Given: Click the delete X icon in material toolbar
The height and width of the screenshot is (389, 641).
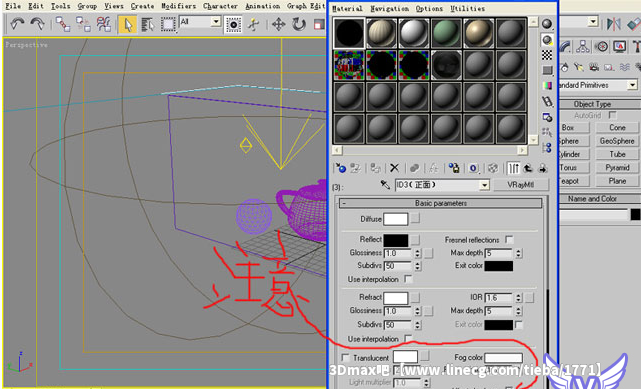Looking at the screenshot, I should coord(394,168).
